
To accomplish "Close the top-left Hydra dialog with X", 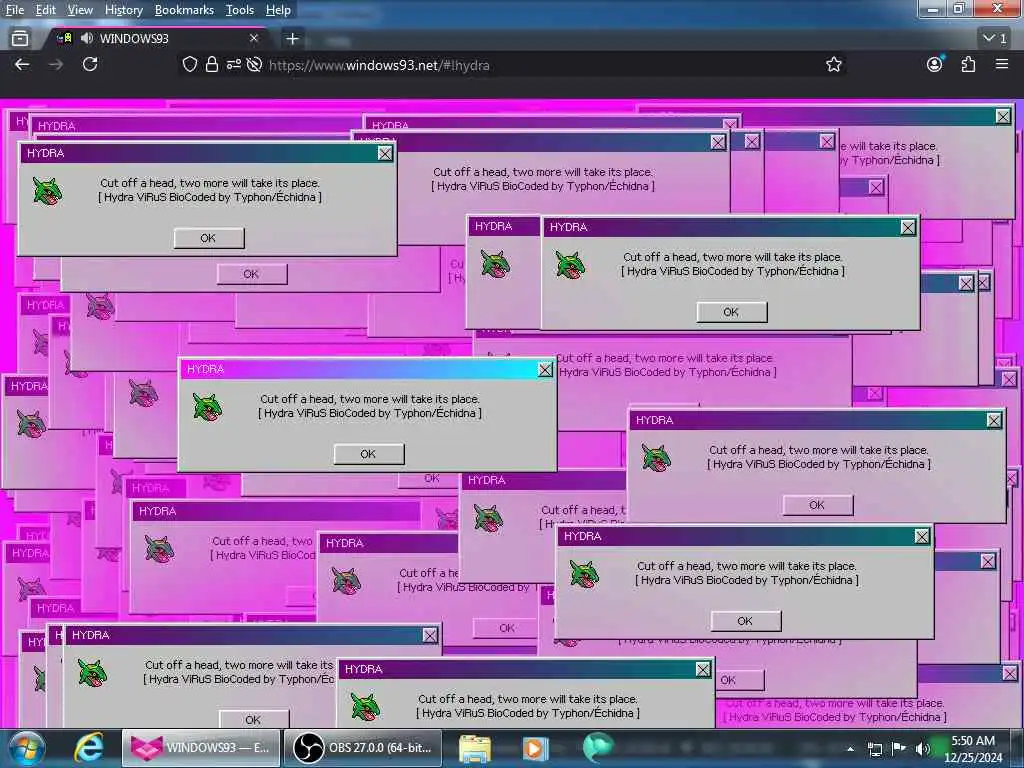I will tap(385, 153).
